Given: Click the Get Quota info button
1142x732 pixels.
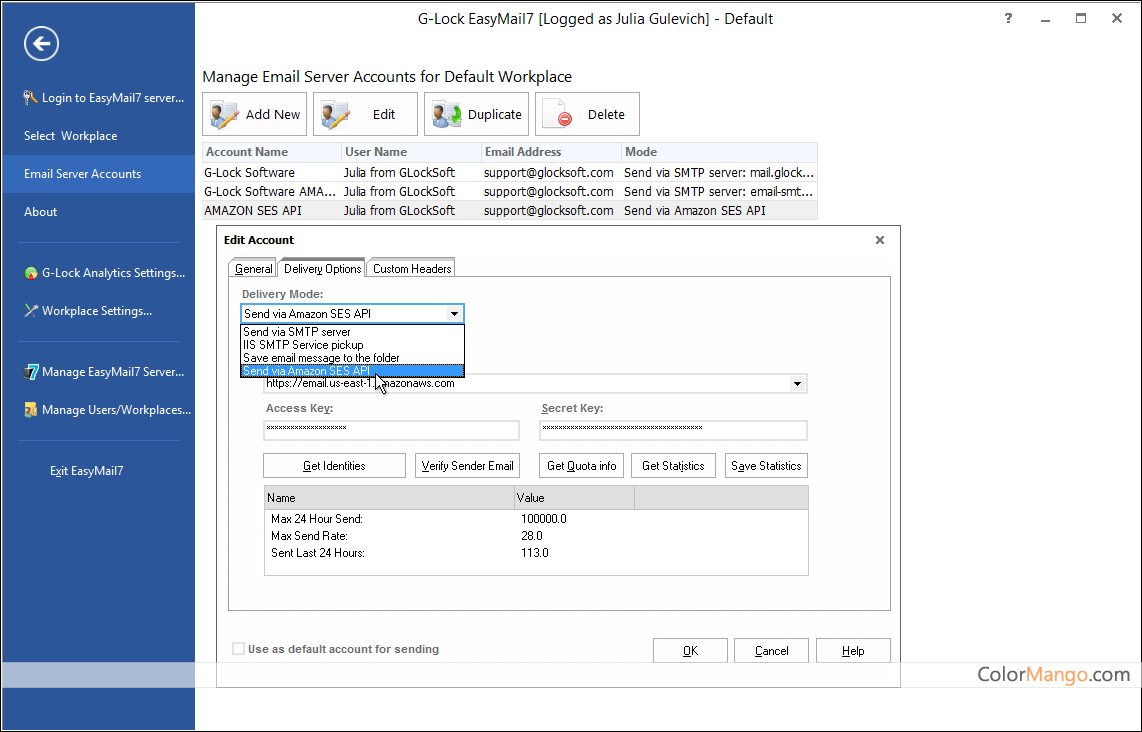Looking at the screenshot, I should click(582, 466).
